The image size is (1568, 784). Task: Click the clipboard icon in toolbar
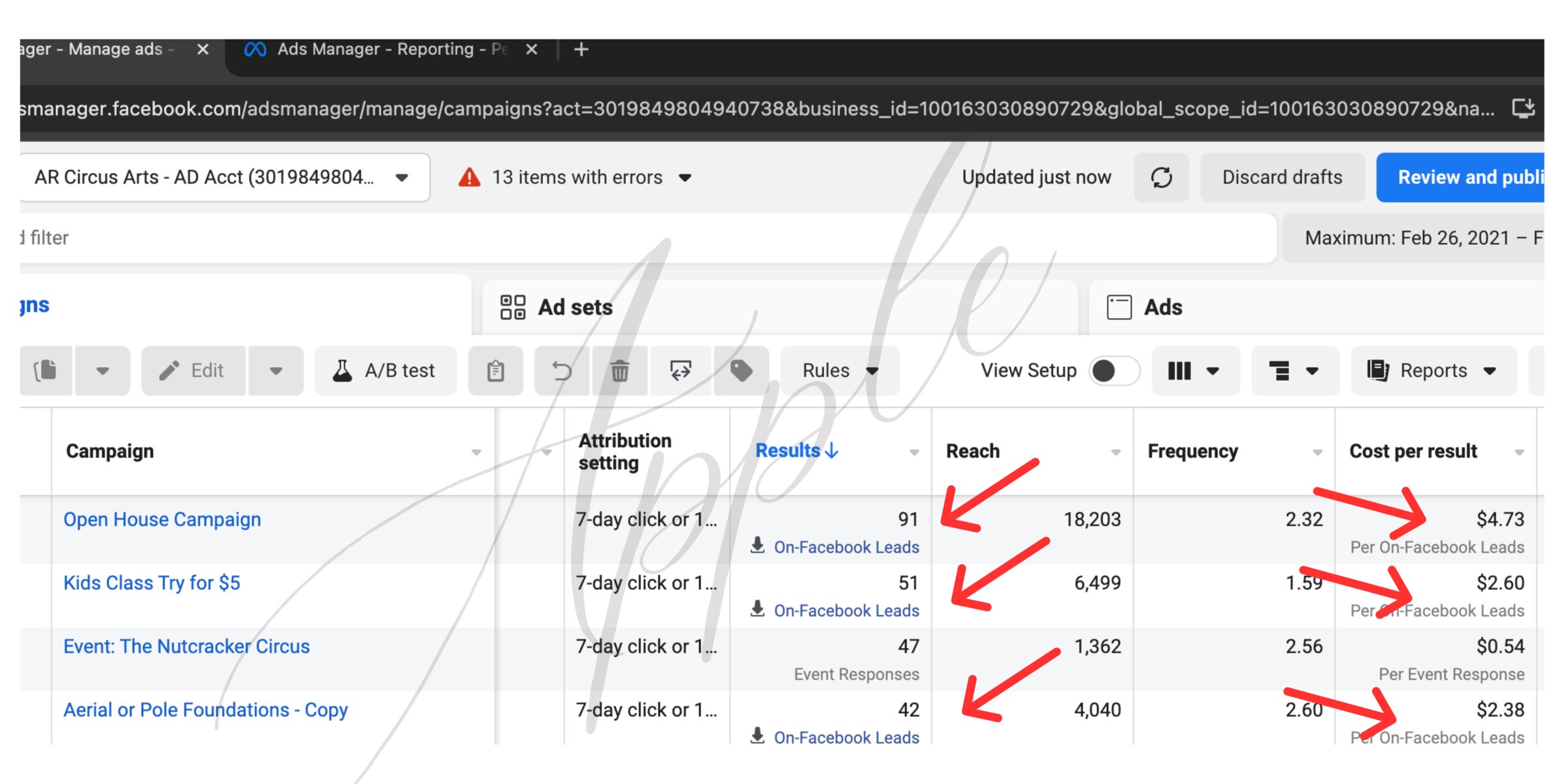pos(495,370)
